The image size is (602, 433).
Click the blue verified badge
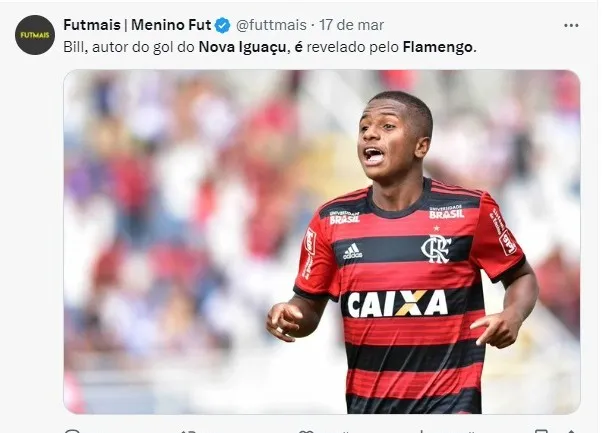pyautogui.click(x=222, y=25)
